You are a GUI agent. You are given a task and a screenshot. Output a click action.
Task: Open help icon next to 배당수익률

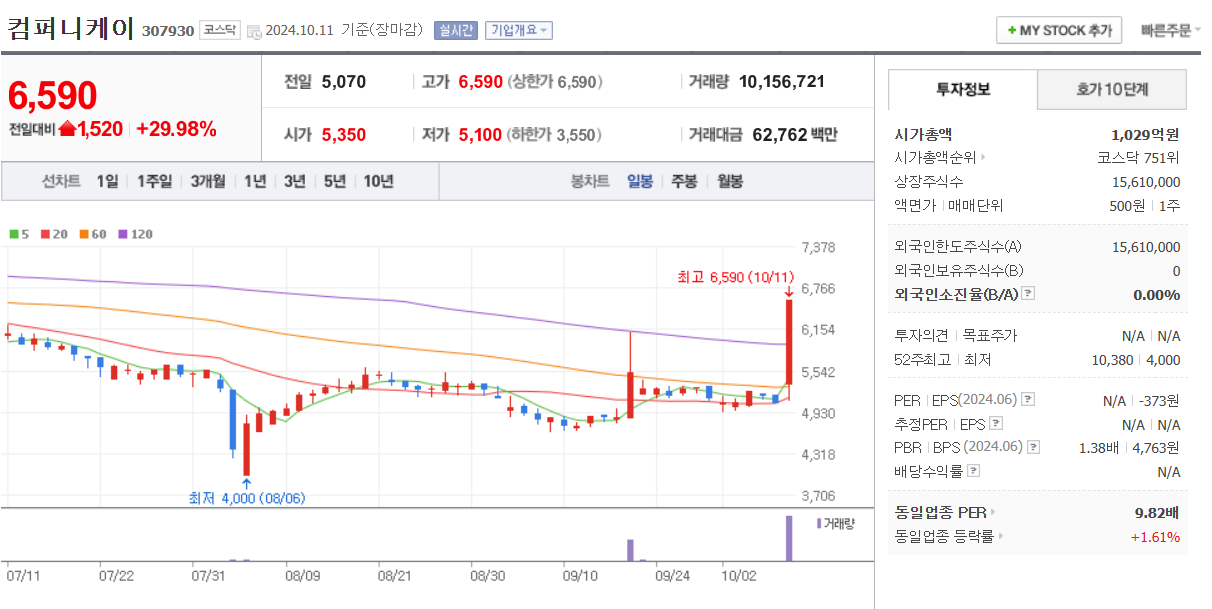[974, 471]
